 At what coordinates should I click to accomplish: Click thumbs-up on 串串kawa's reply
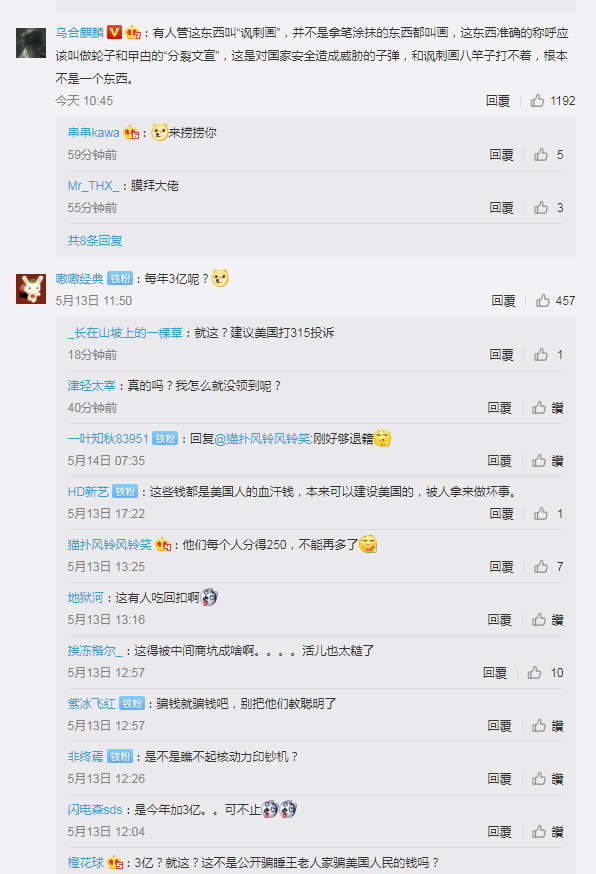pos(548,155)
